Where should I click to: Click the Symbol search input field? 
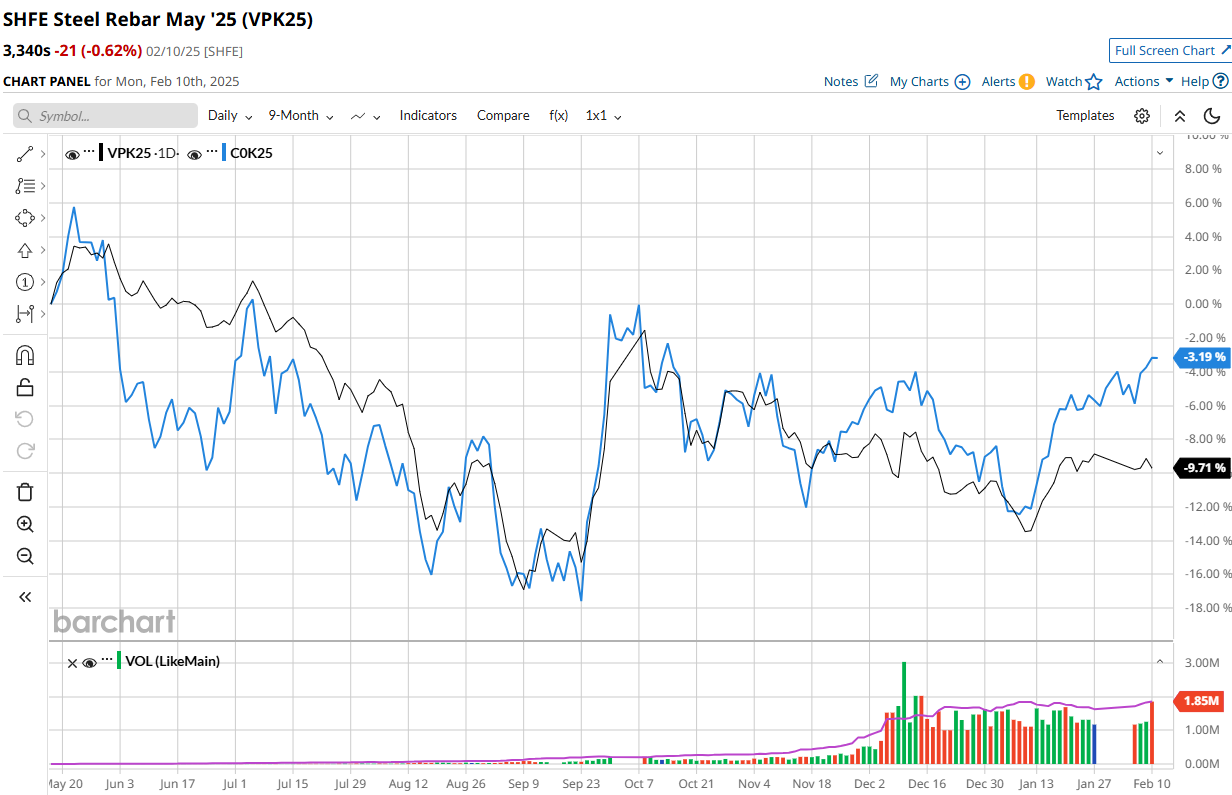(x=105, y=116)
